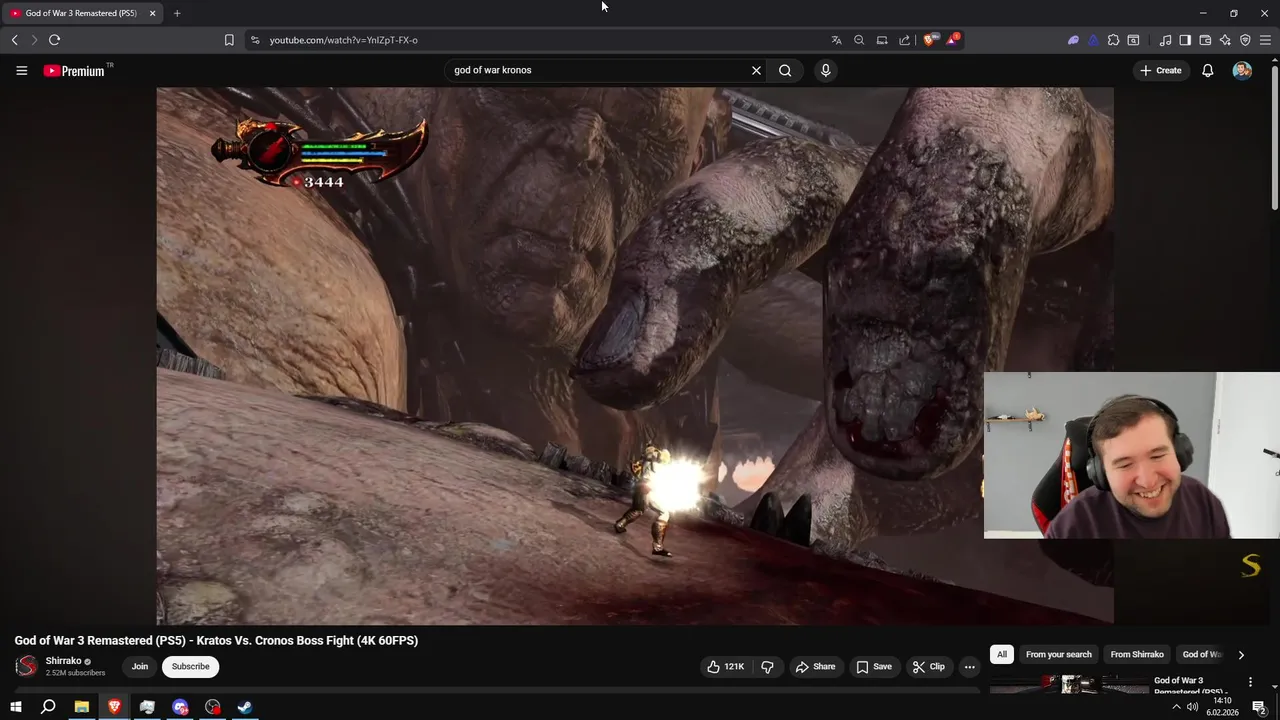This screenshot has width=1280, height=720.
Task: Go back in browser
Action: click(x=14, y=40)
